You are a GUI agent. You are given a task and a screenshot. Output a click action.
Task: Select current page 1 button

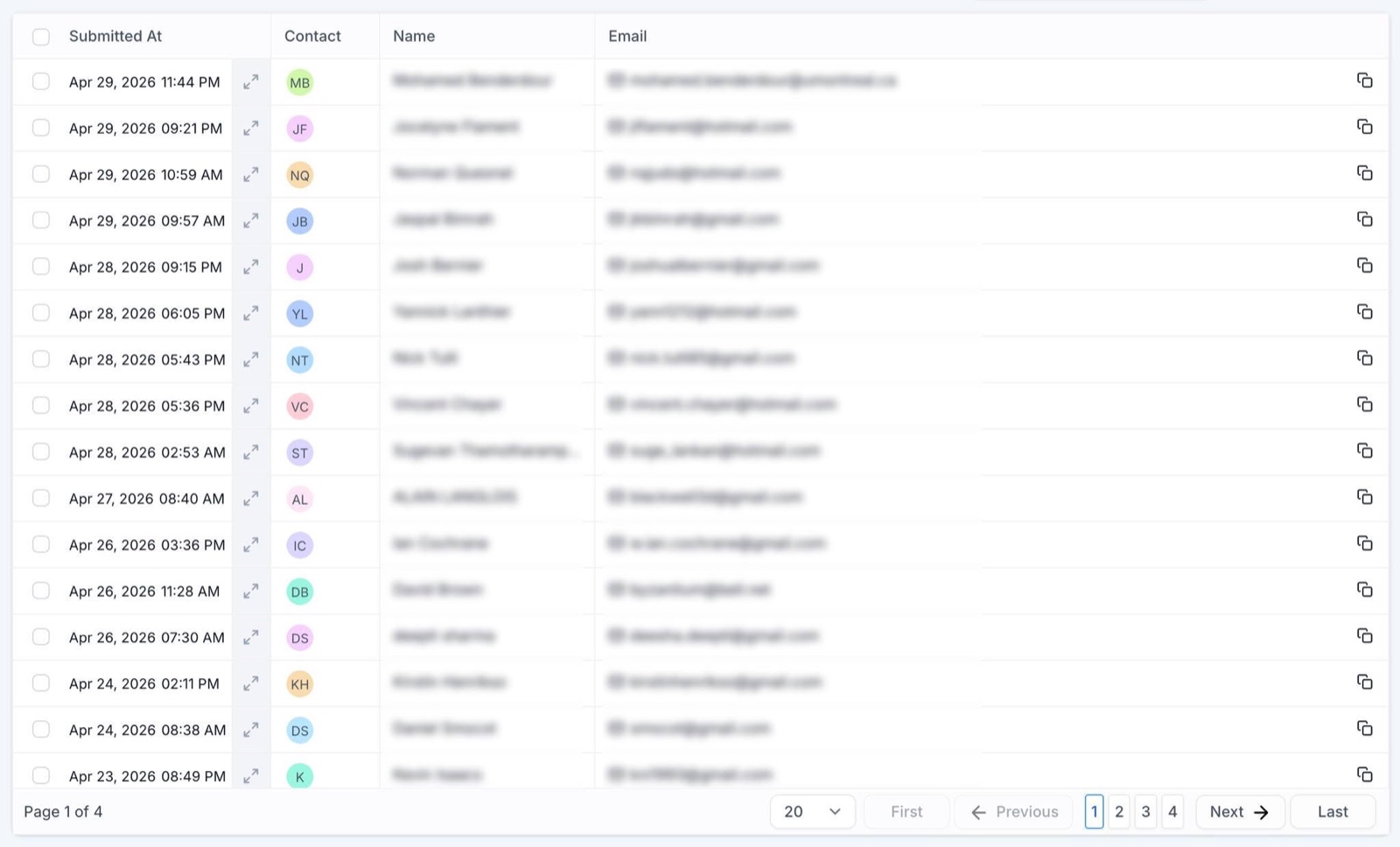click(x=1094, y=812)
